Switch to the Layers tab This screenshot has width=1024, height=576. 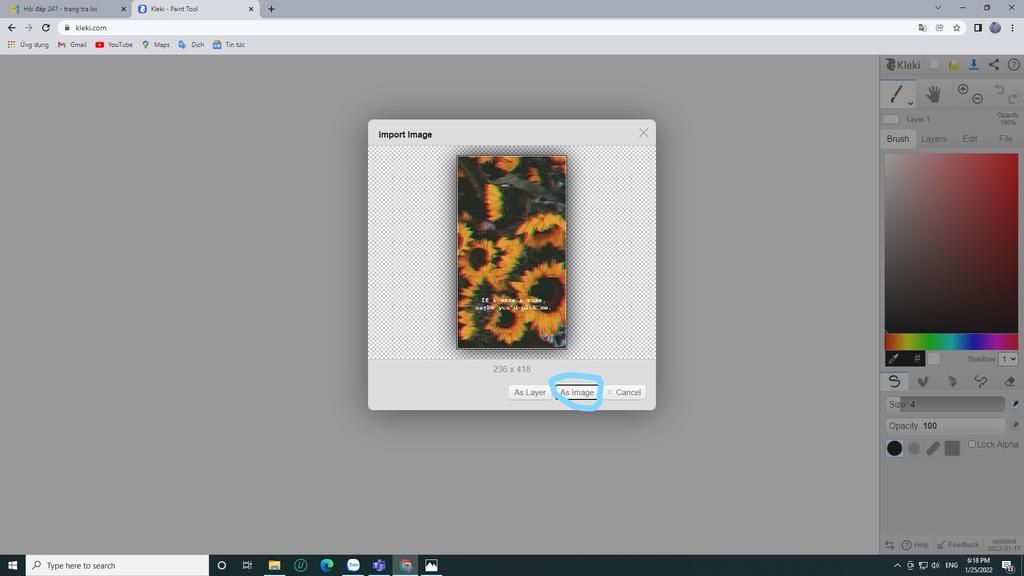[933, 138]
